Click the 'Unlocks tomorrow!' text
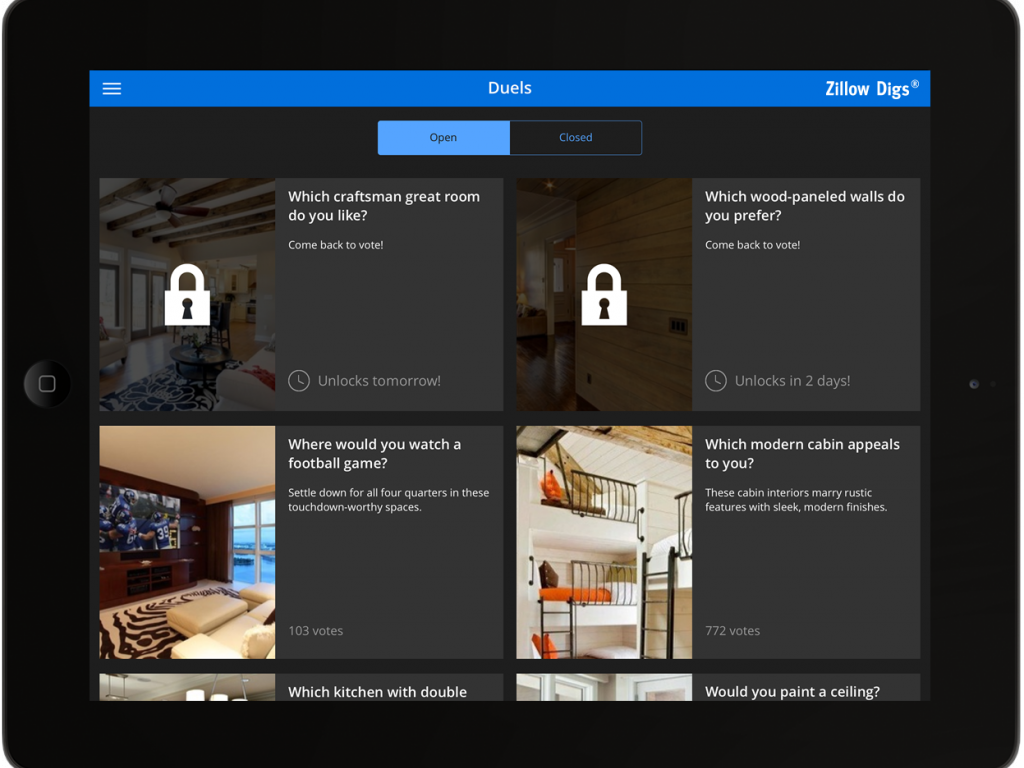Image resolution: width=1024 pixels, height=768 pixels. 379,381
